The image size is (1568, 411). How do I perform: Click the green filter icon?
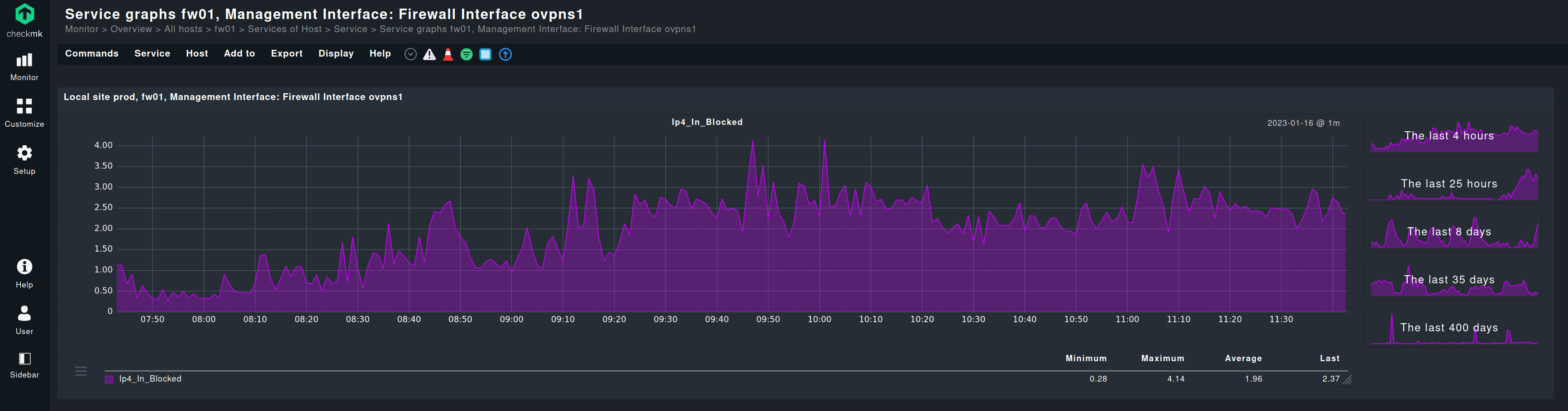pyautogui.click(x=466, y=54)
